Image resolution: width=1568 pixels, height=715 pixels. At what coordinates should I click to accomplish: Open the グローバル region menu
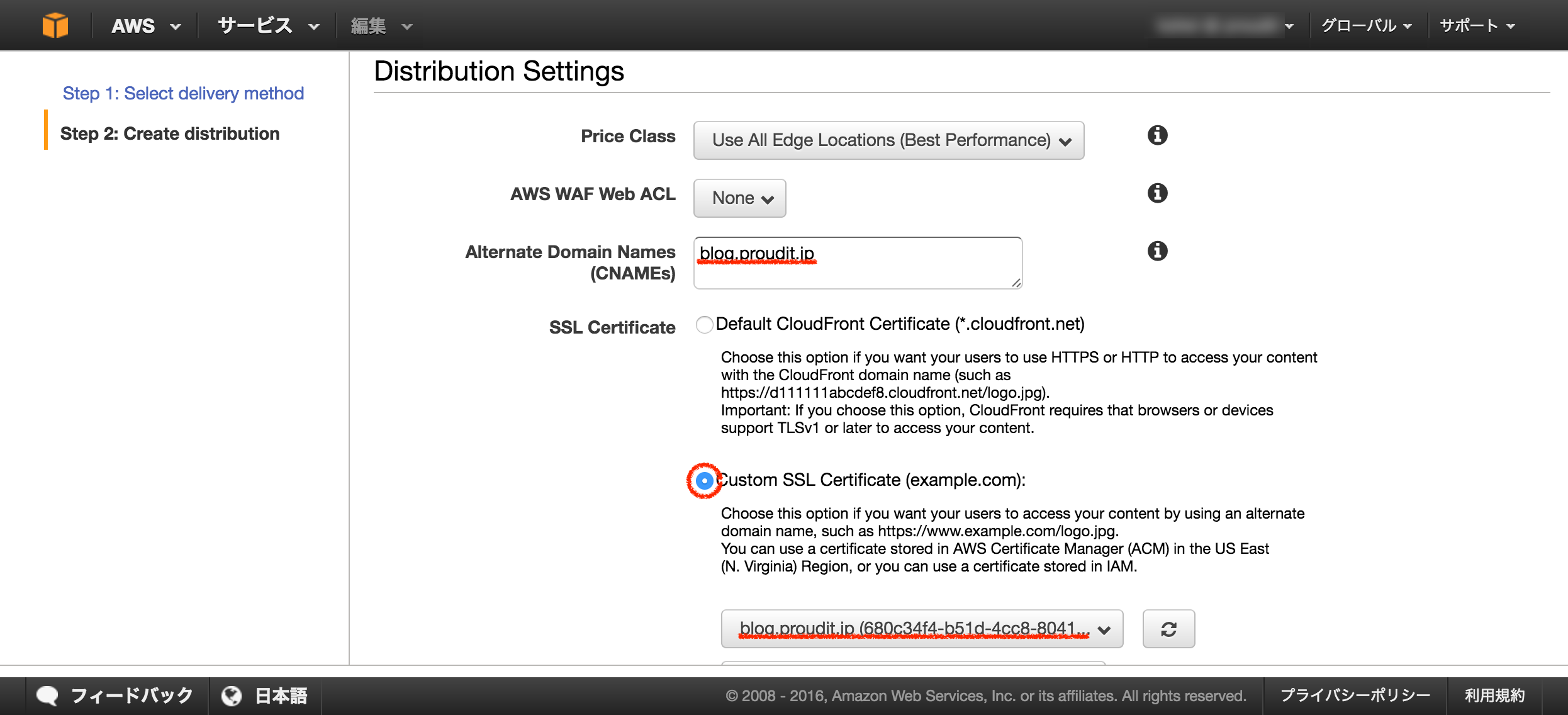point(1367,26)
